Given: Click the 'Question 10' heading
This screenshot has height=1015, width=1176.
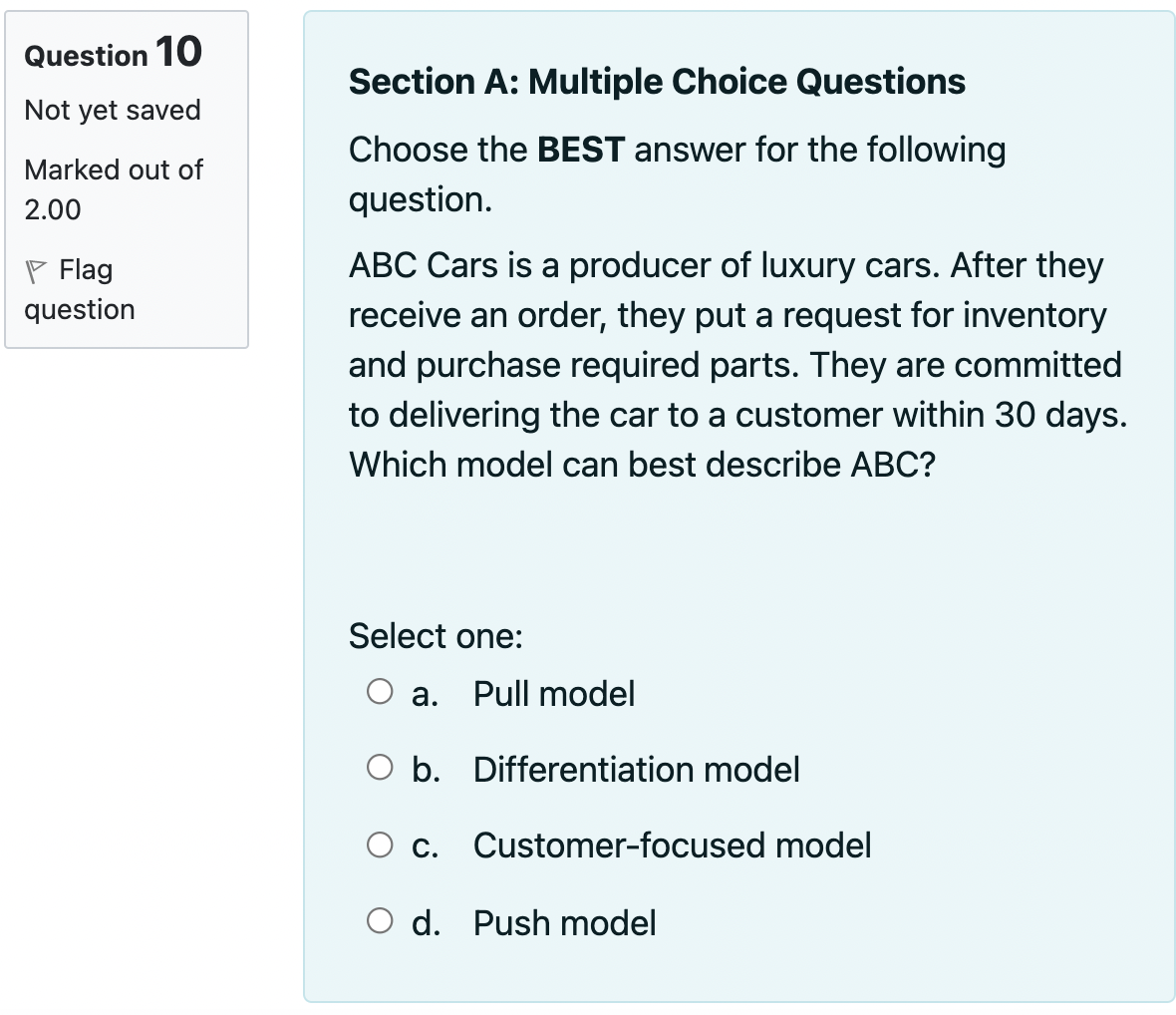Looking at the screenshot, I should click(110, 54).
